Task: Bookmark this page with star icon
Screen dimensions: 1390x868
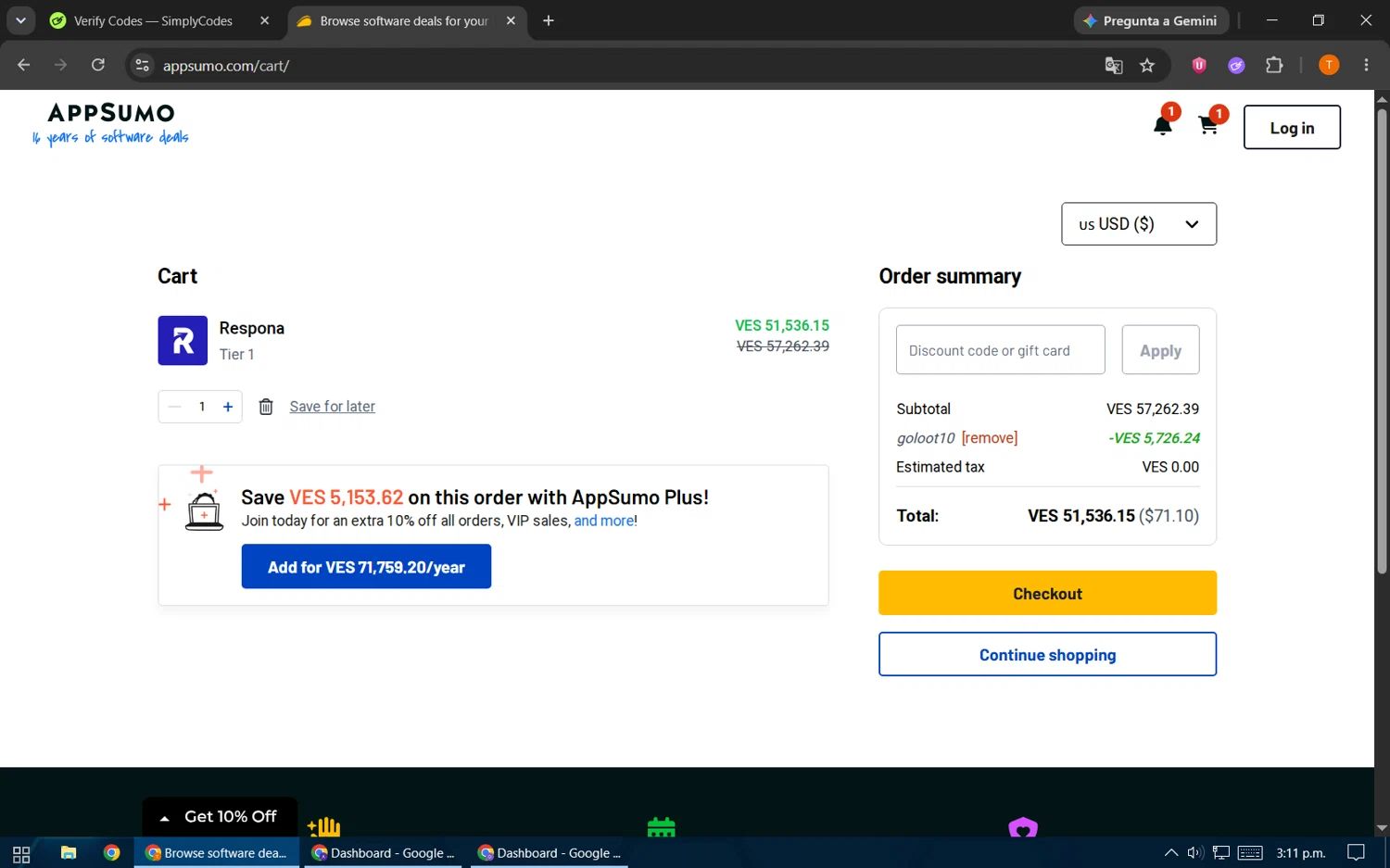Action: [x=1147, y=65]
